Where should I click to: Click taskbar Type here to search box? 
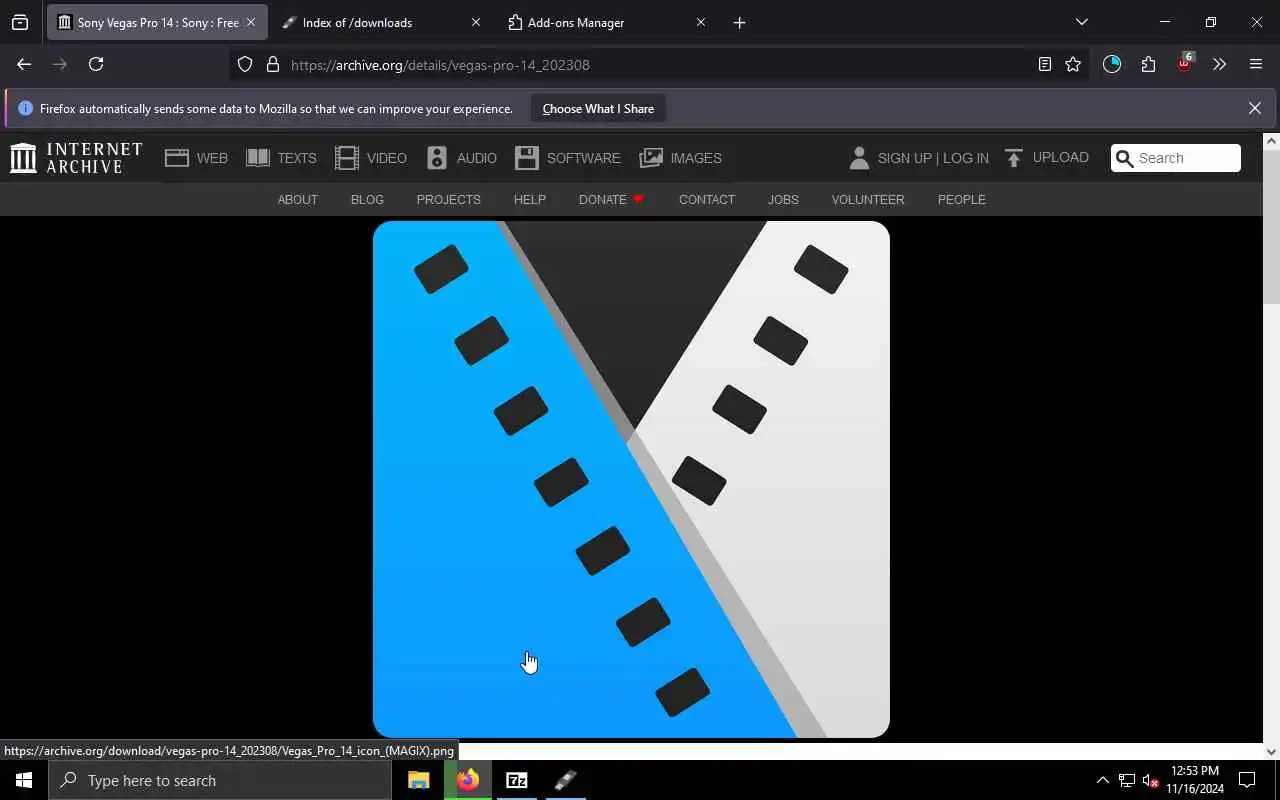pyautogui.click(x=220, y=780)
